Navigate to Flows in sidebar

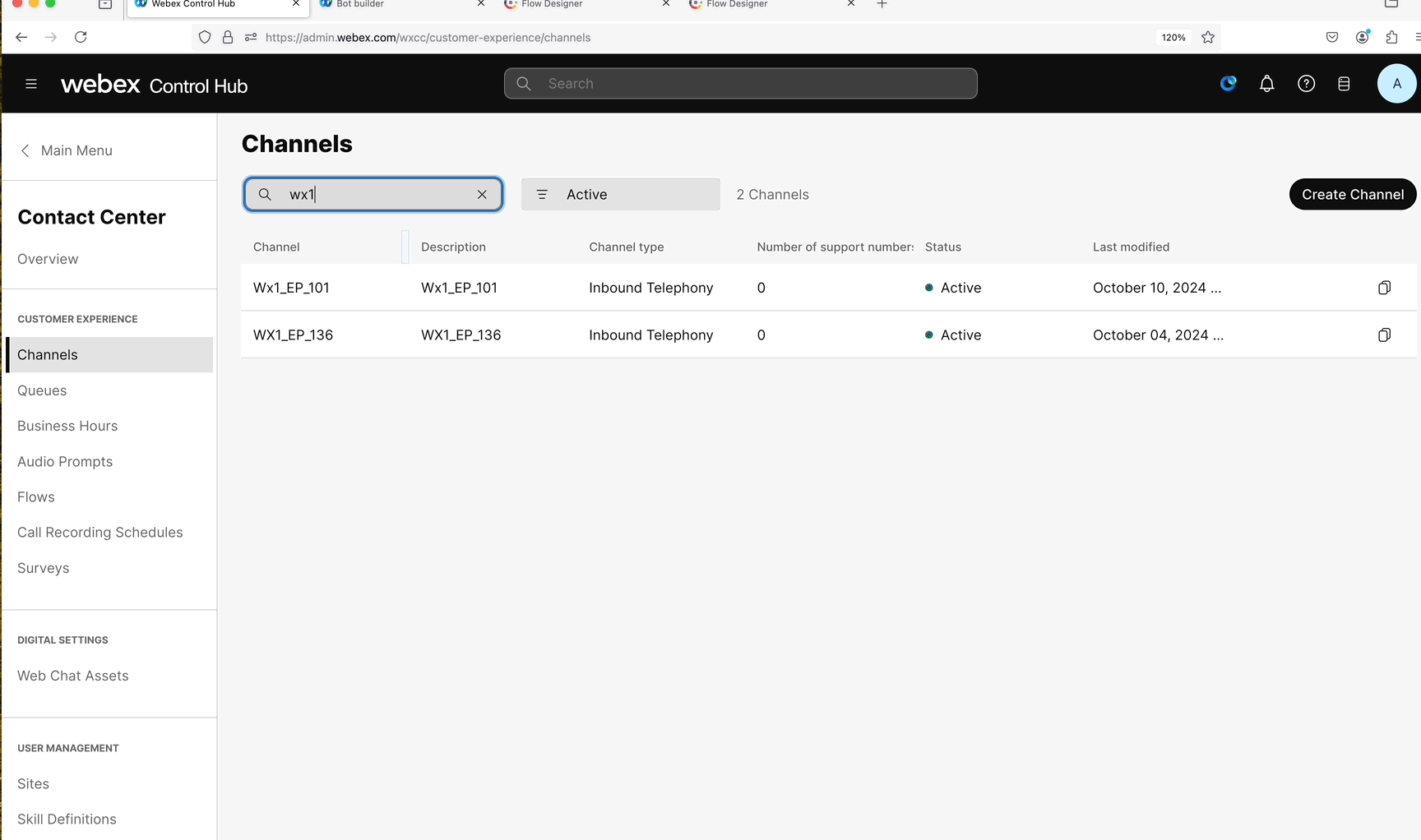coord(36,497)
